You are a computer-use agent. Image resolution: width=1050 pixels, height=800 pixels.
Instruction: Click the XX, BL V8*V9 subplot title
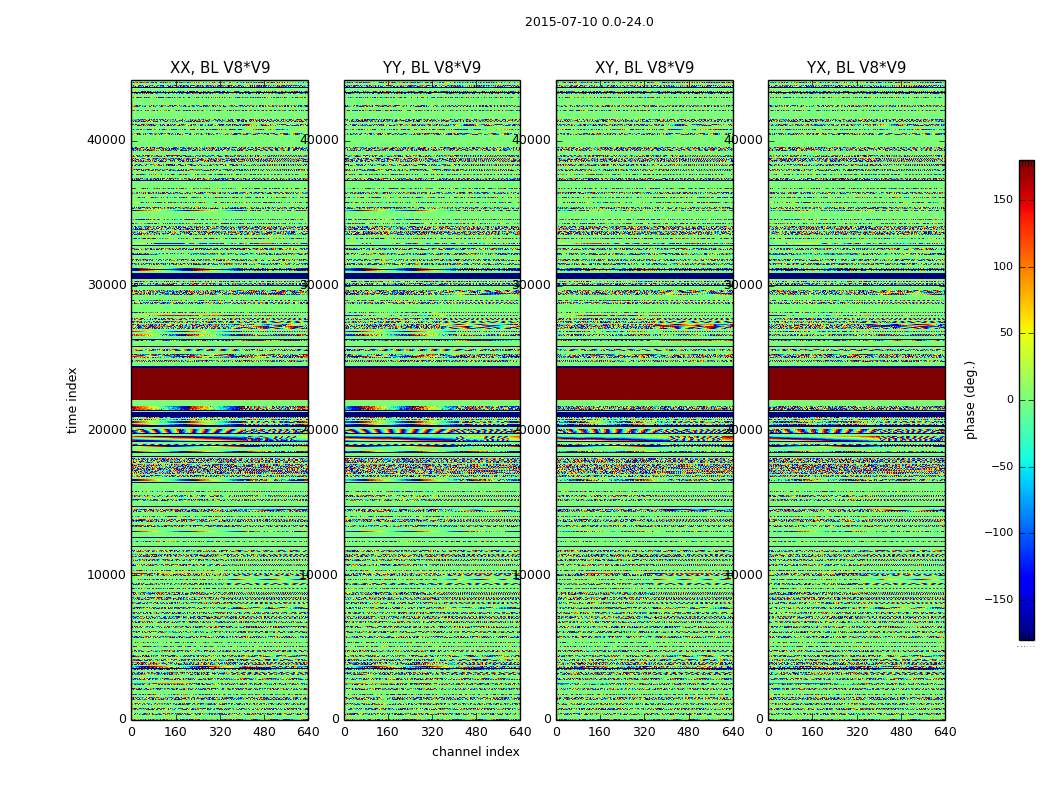point(220,68)
